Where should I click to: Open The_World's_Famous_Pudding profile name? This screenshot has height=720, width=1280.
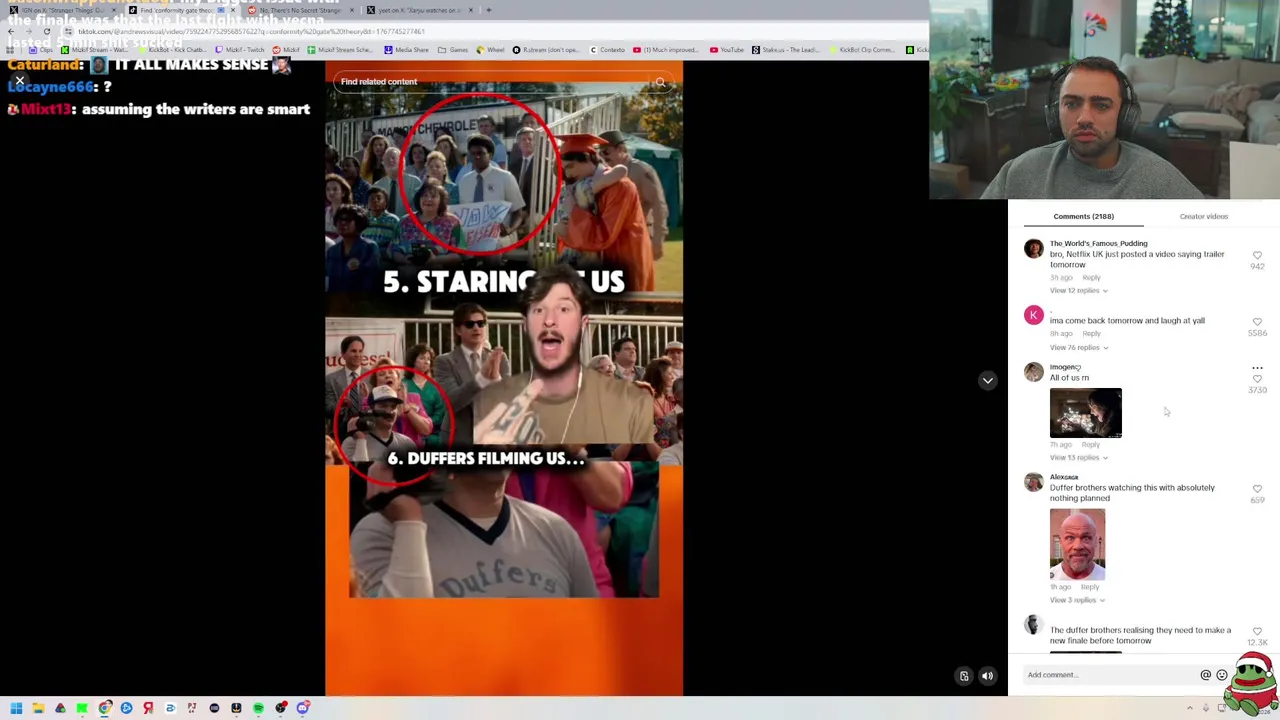(x=1098, y=243)
